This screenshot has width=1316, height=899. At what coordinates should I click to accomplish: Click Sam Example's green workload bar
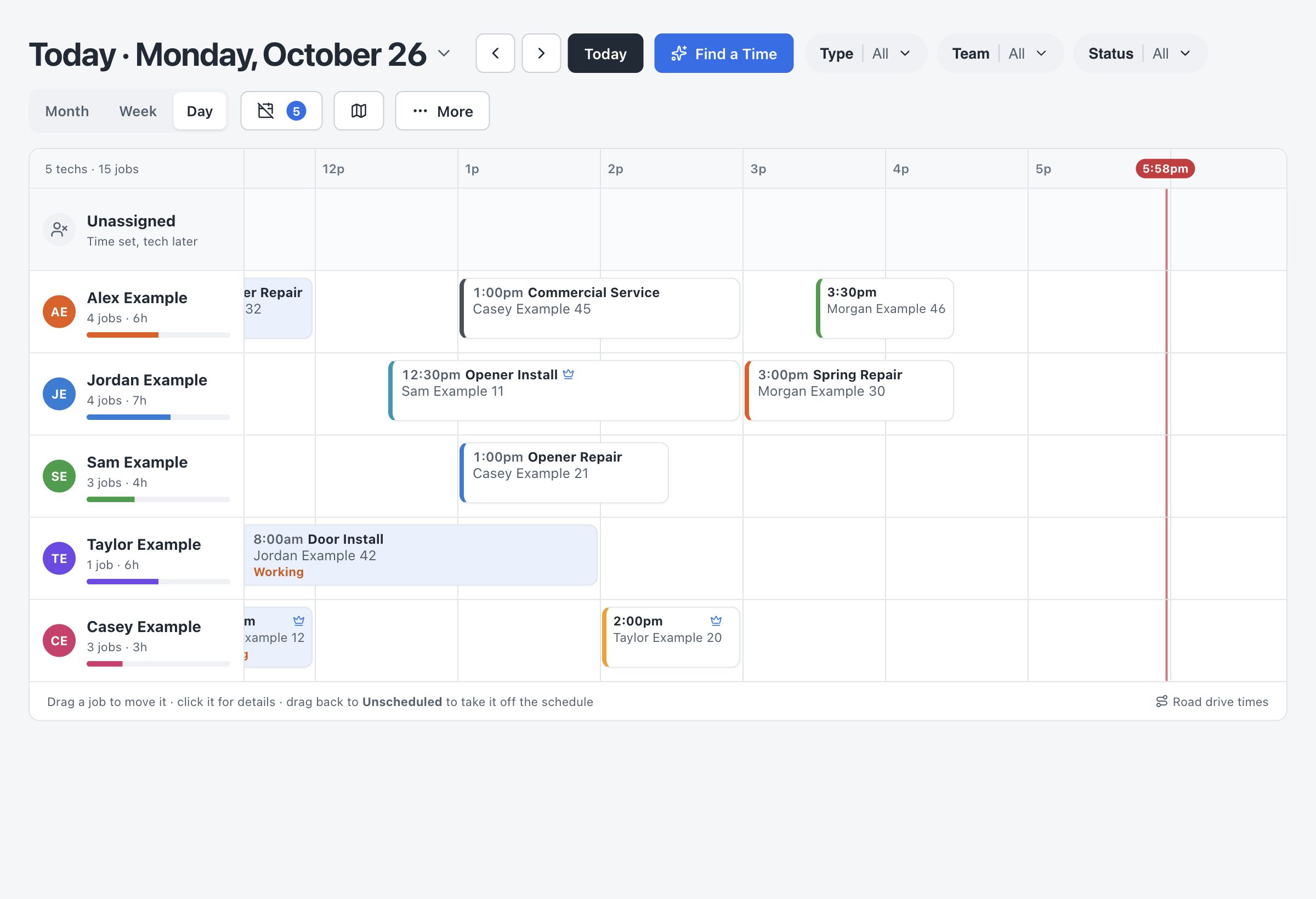tap(158, 499)
